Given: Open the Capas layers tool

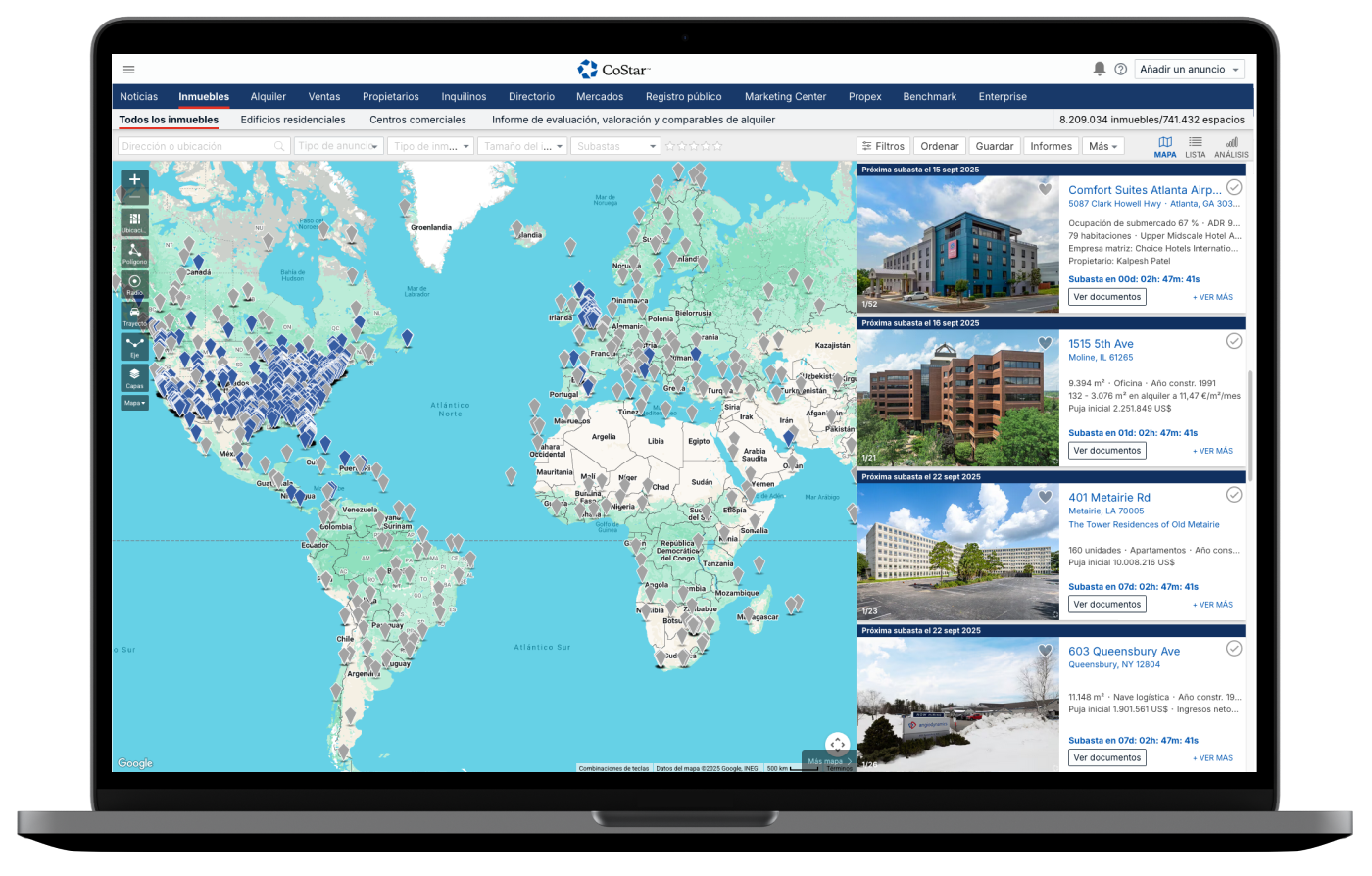Looking at the screenshot, I should click(135, 377).
